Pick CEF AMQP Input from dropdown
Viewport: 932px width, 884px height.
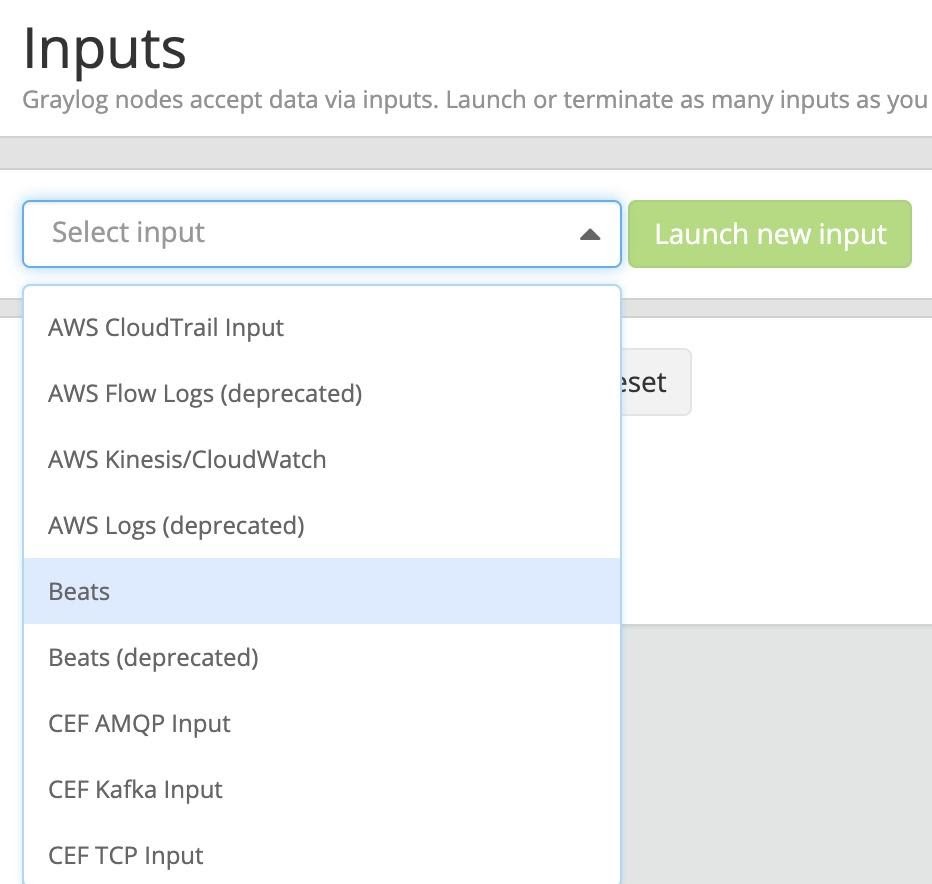coord(139,724)
